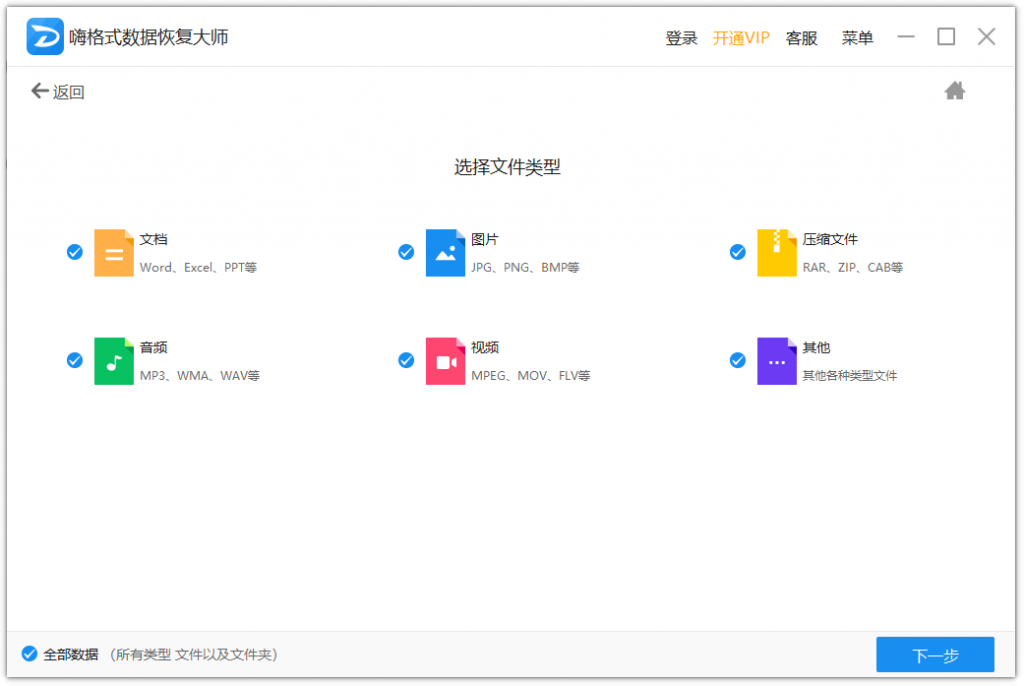Toggle the 全部数据 checkbox
1024x686 pixels.
[x=29, y=654]
